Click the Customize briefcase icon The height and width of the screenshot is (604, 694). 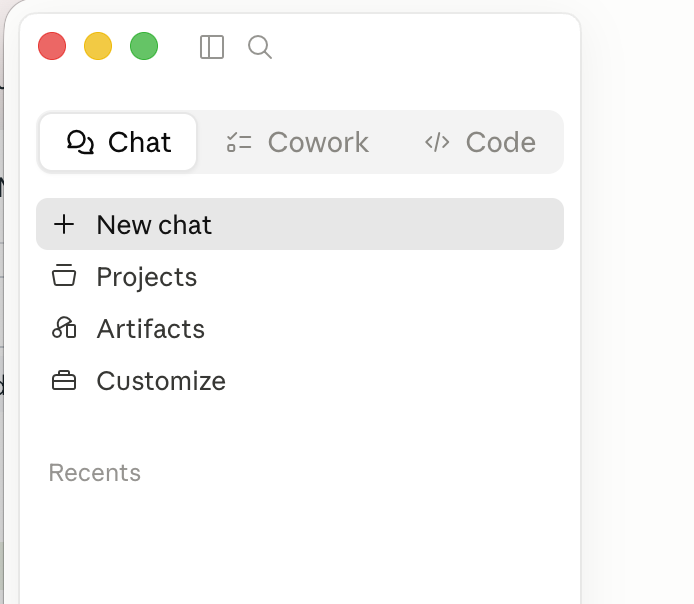tap(64, 381)
